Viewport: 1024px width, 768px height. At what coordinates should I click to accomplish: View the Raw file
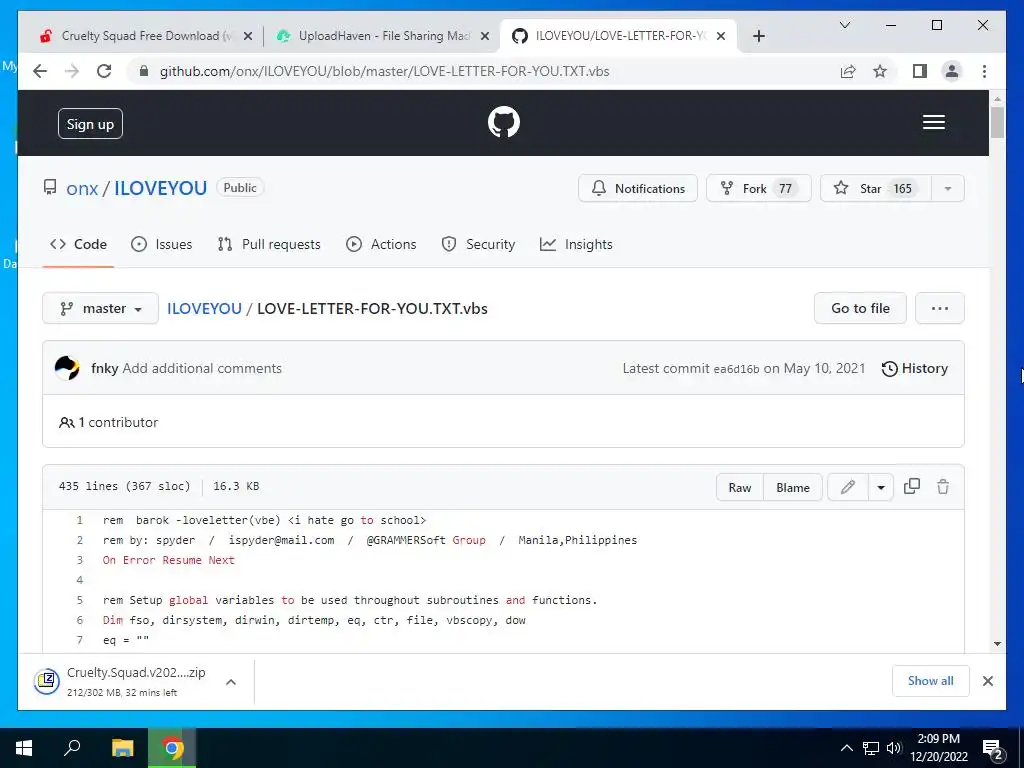point(739,487)
